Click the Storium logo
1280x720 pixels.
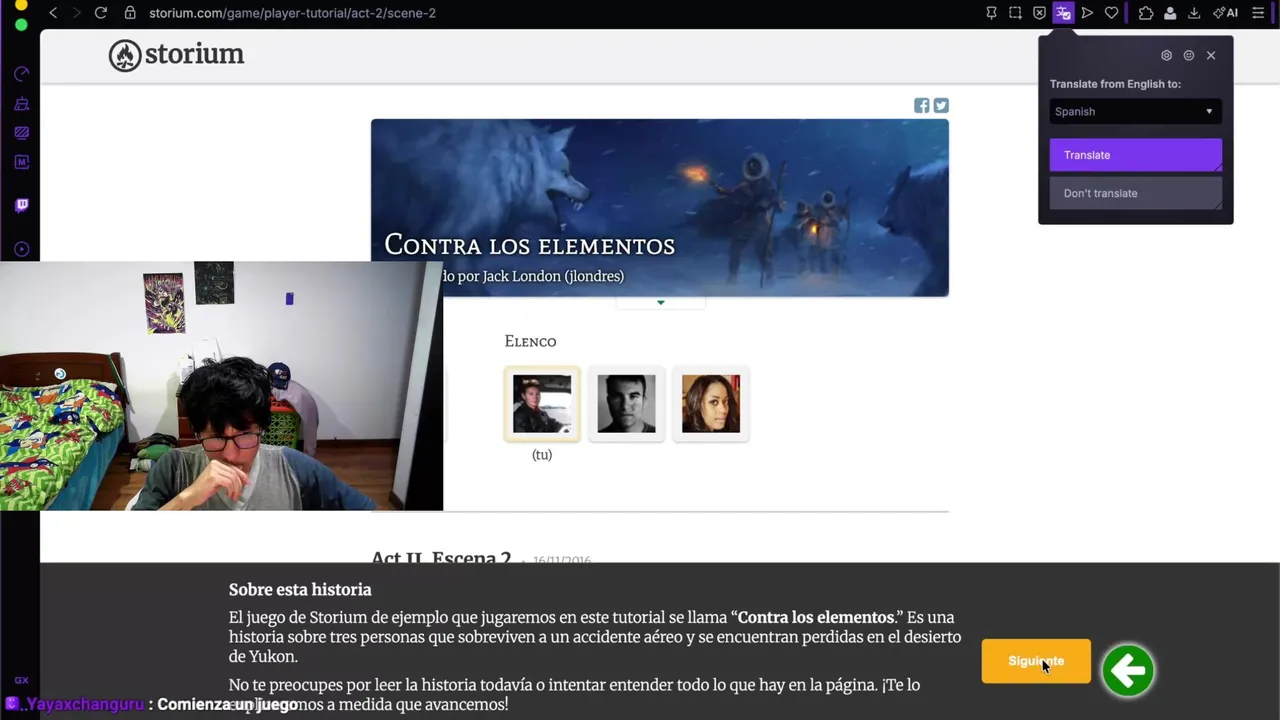176,55
